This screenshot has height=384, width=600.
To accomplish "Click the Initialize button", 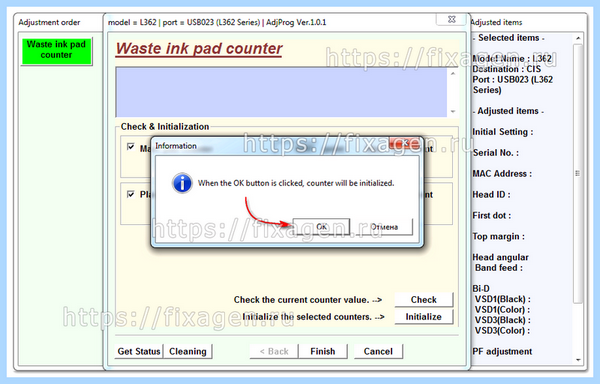I will [x=424, y=317].
